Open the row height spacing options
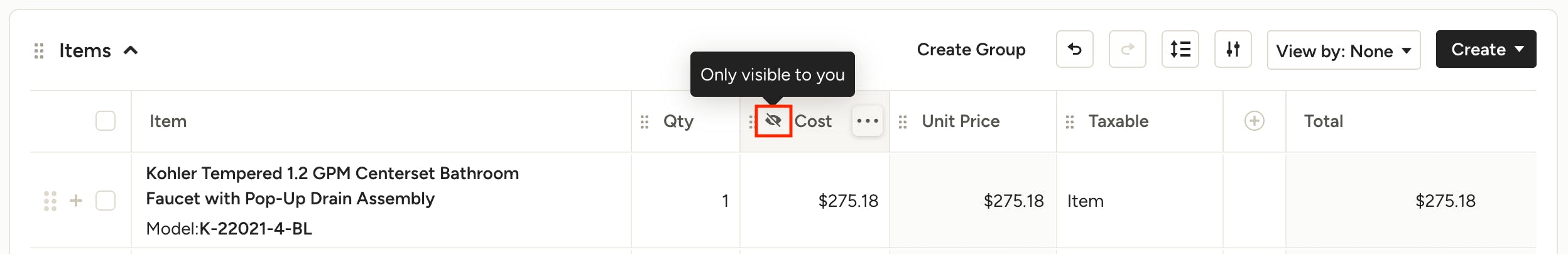The width and height of the screenshot is (1568, 254). (1180, 49)
